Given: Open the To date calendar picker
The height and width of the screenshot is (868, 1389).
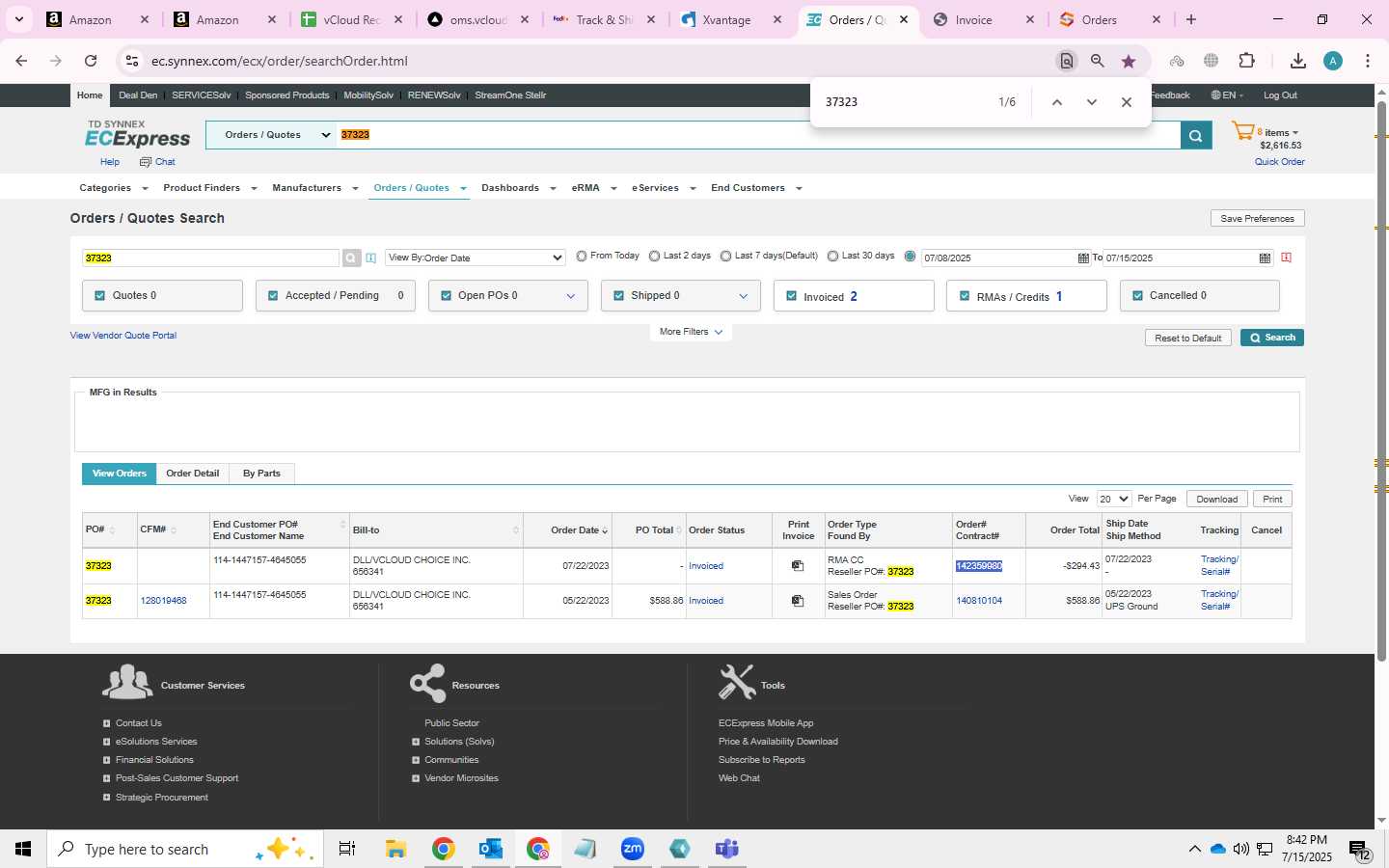Looking at the screenshot, I should 1265,258.
